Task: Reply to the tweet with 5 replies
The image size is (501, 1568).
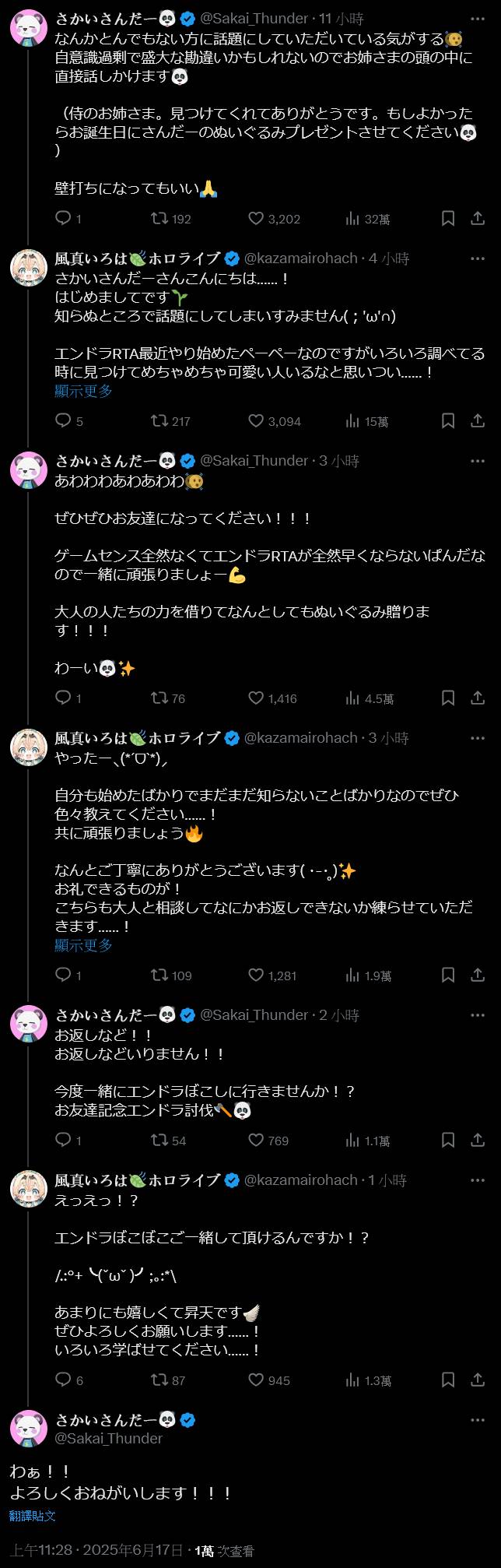Action: tap(63, 421)
